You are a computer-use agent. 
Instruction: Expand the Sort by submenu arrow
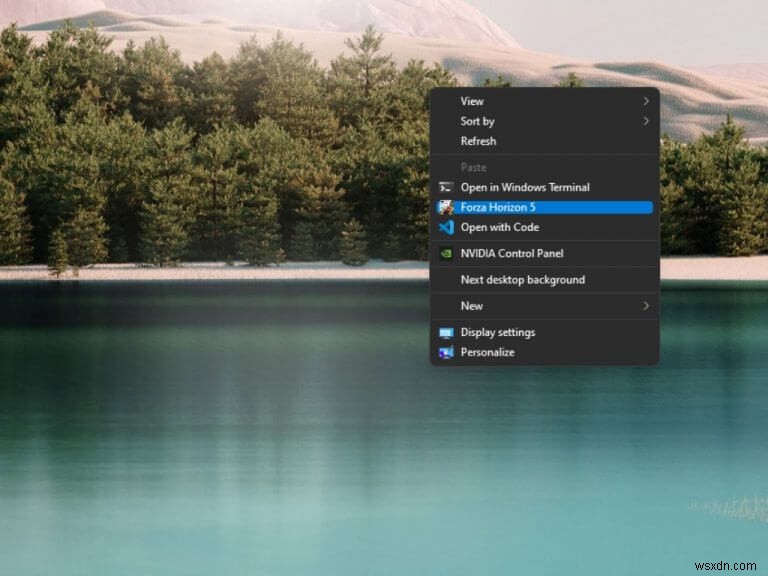click(646, 121)
